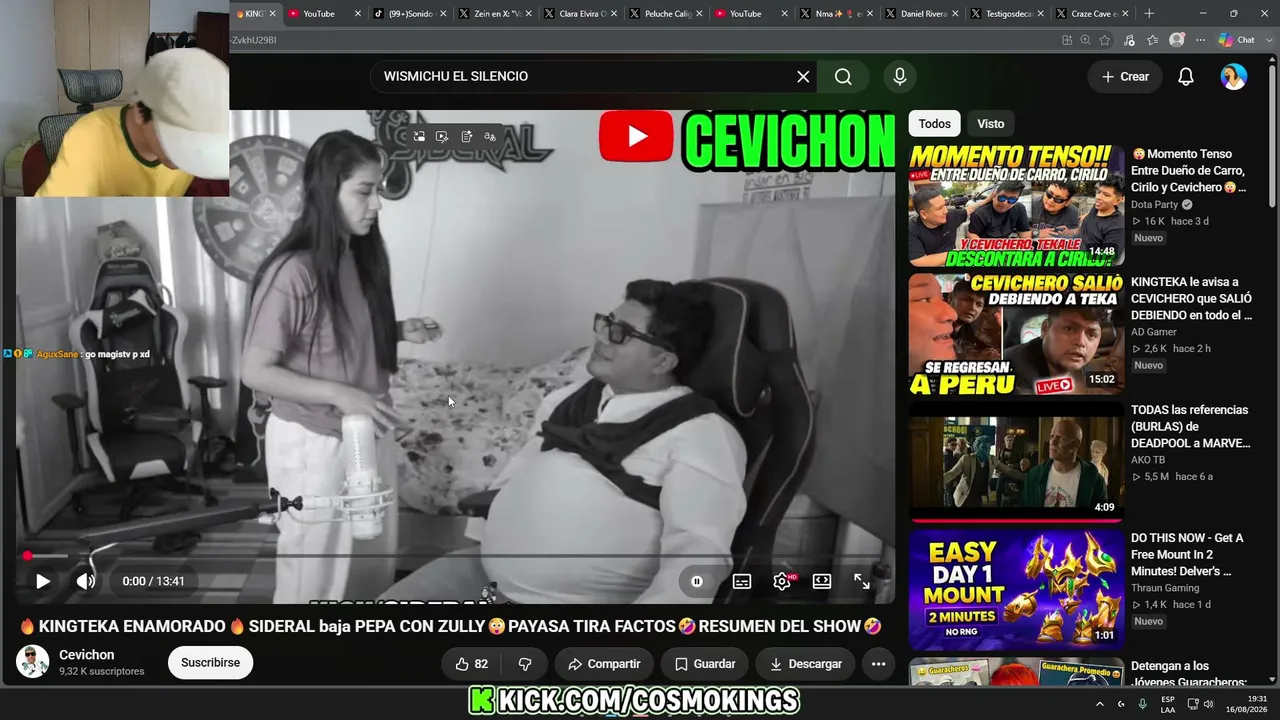The height and width of the screenshot is (720, 1280).
Task: Select the Visto filter chip
Action: (991, 124)
